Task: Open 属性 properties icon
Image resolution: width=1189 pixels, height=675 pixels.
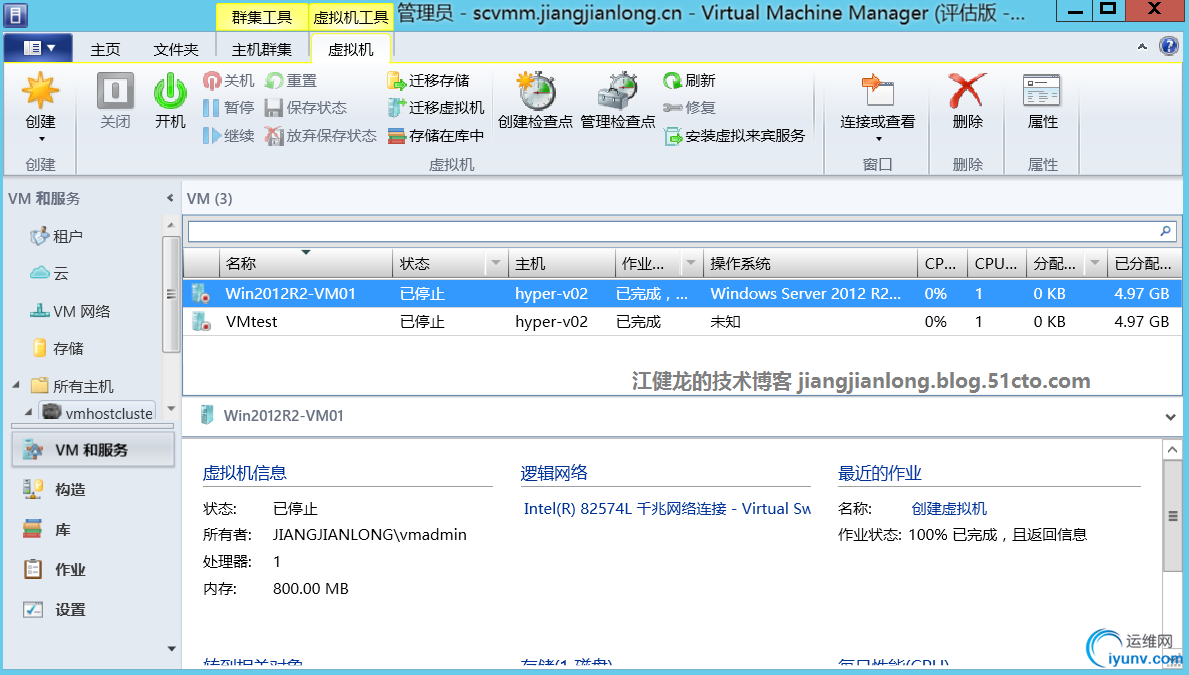Action: coord(1042,91)
